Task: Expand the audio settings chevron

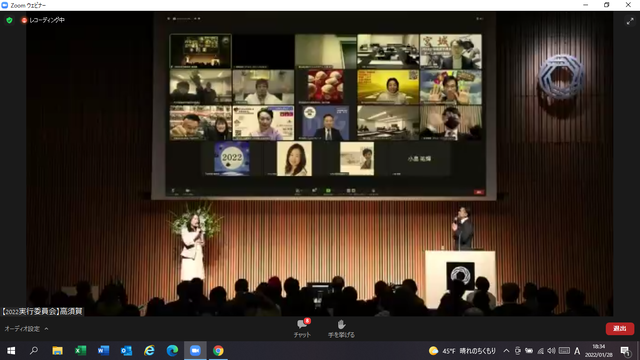Action: point(46,329)
